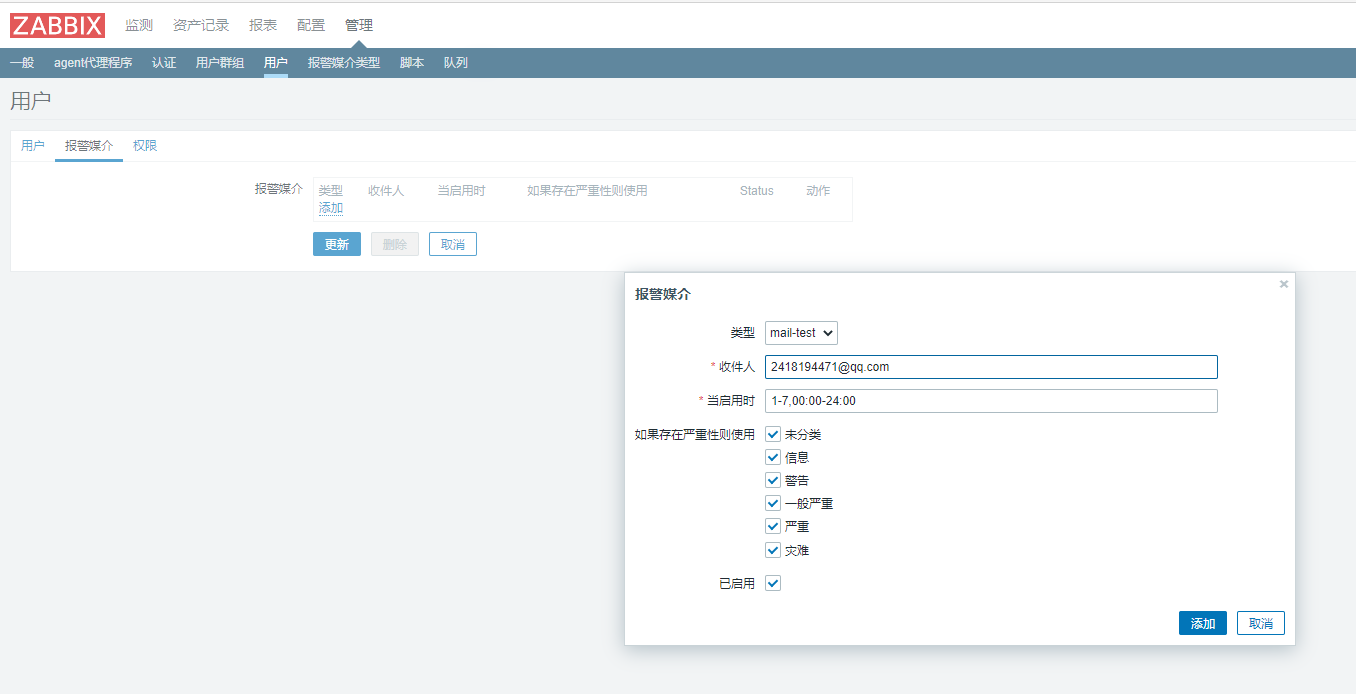Click the Status column header
This screenshot has height=694, width=1356.
[x=757, y=190]
